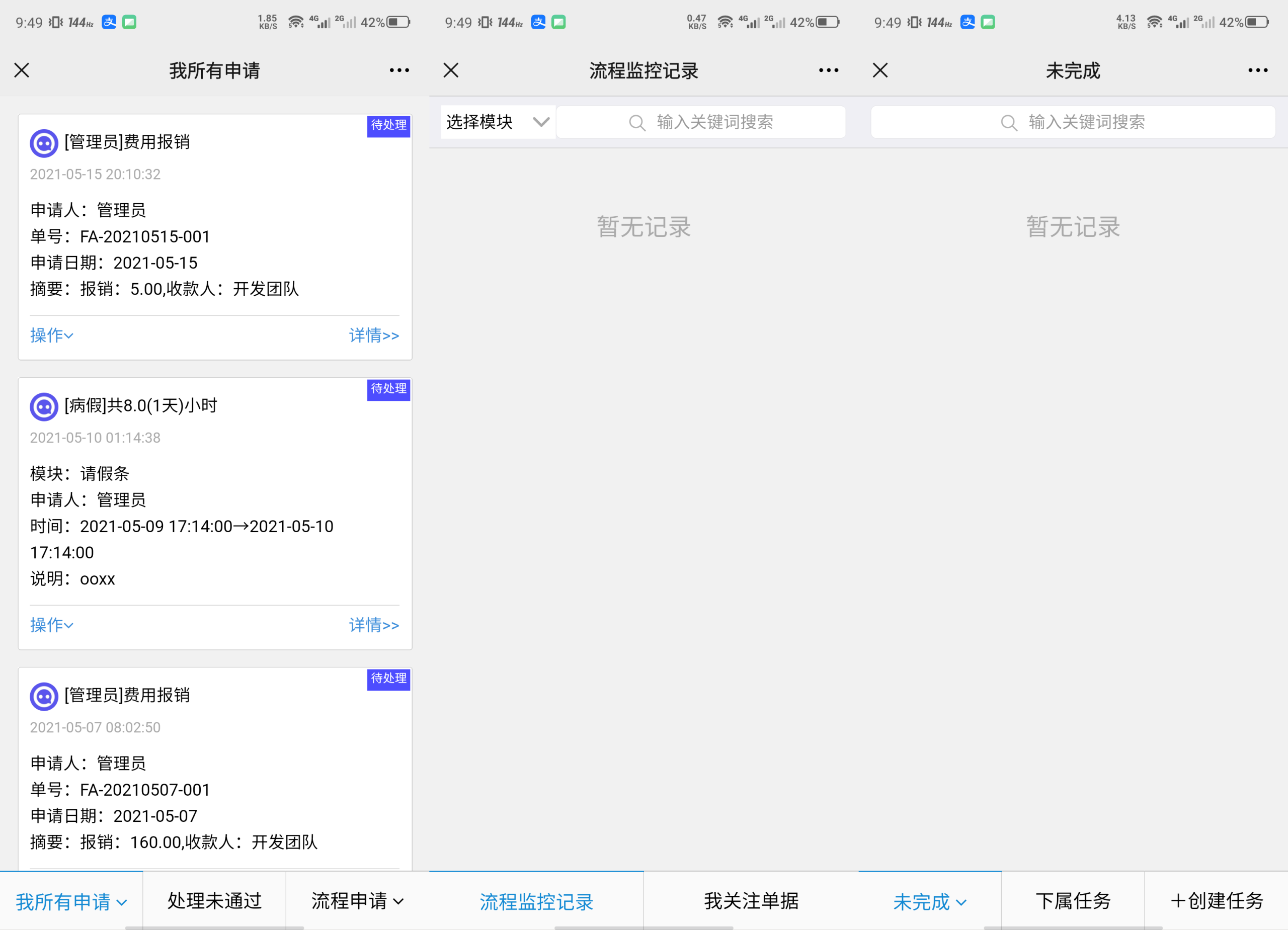Tap the 待处理 badge on the 病假 card
1288x930 pixels.
388,389
